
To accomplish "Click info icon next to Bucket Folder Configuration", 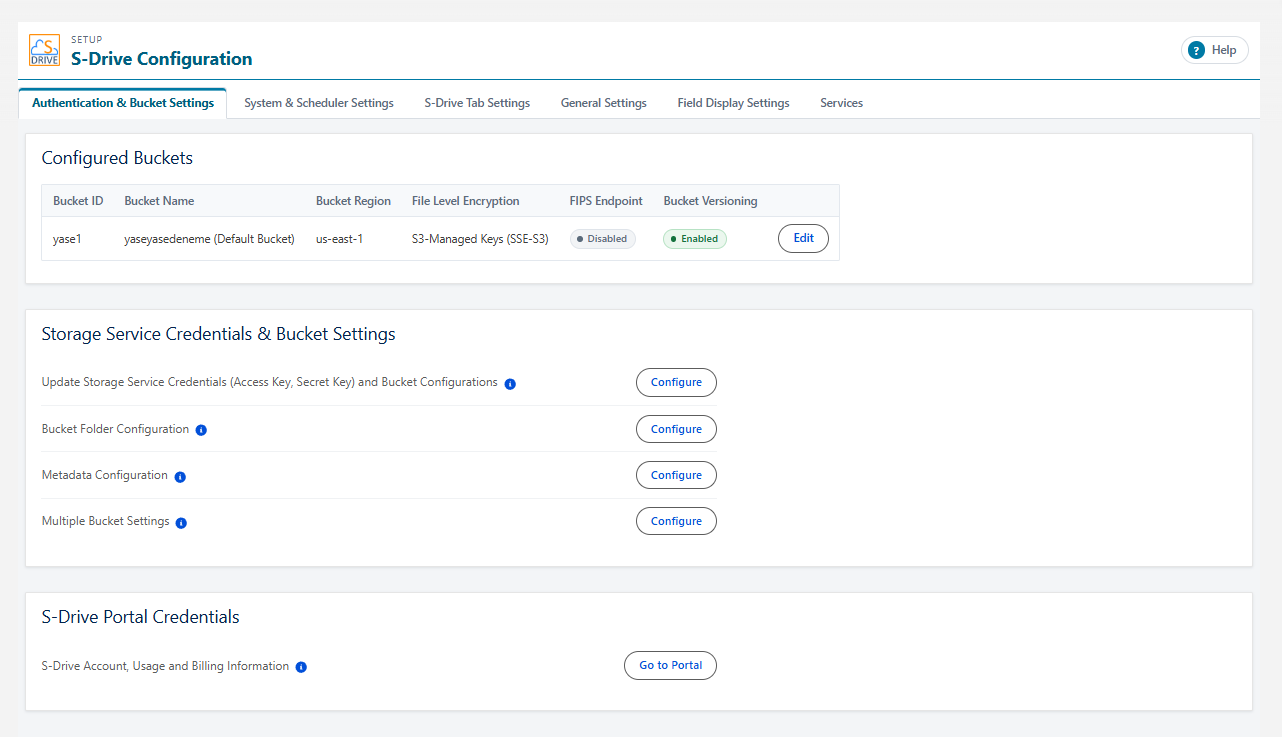I will tap(201, 430).
